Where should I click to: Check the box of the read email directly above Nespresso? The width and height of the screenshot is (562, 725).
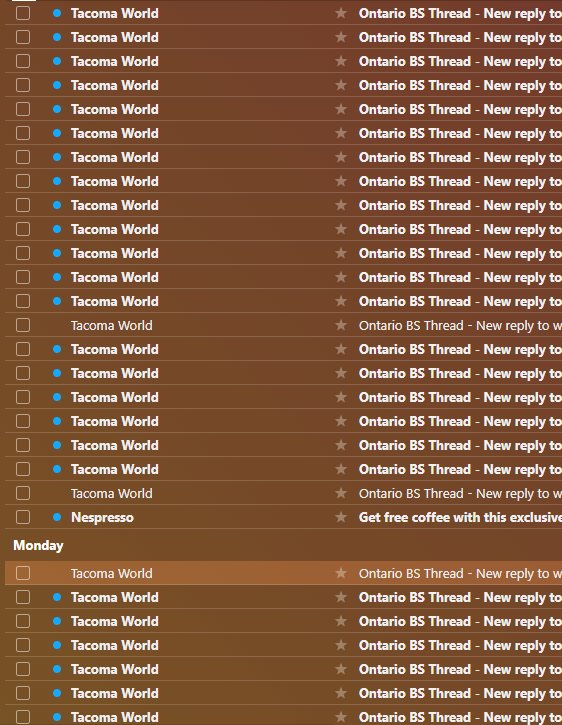tap(23, 493)
